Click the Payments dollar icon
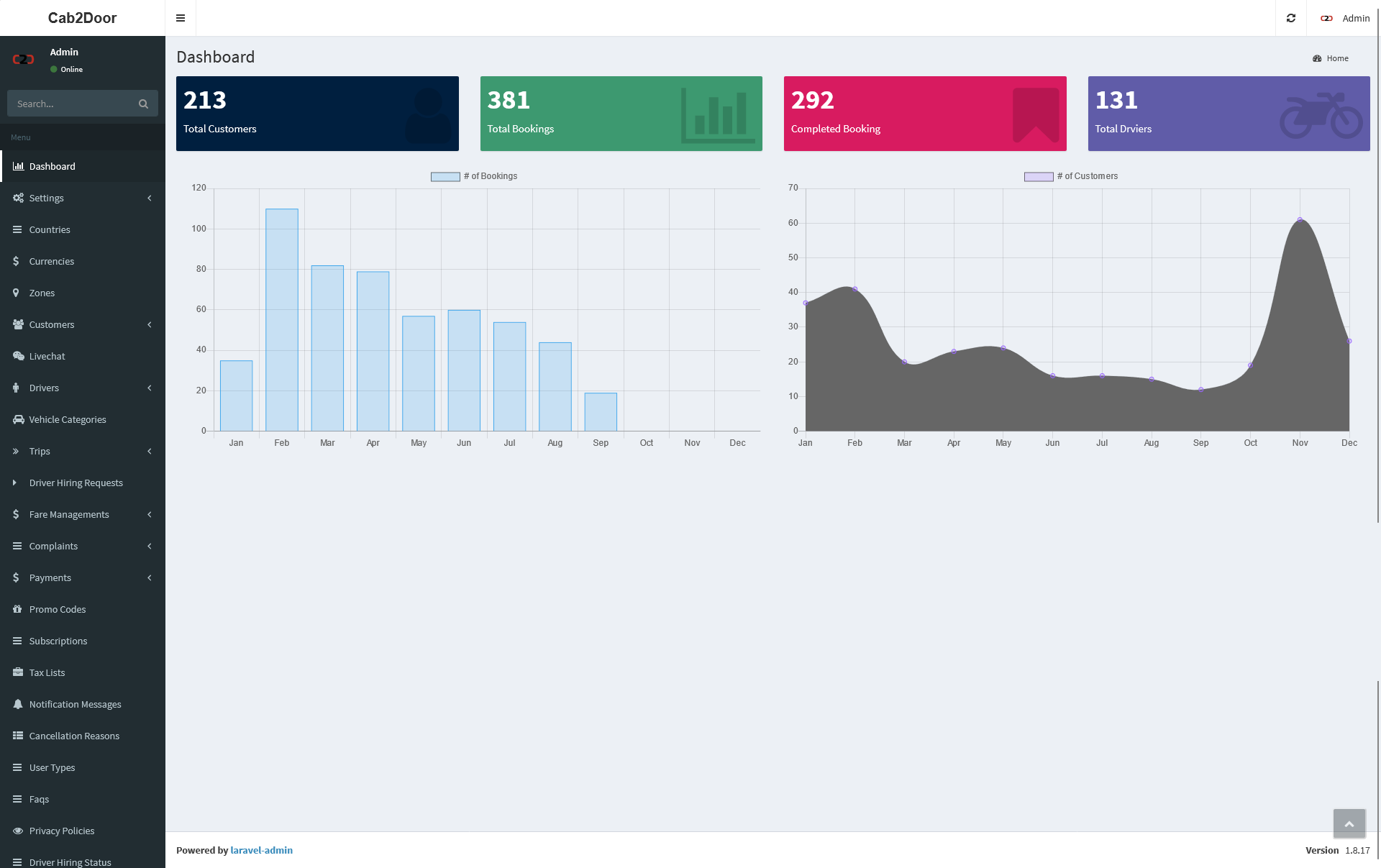Screen dimensions: 1381x868 (x=16, y=577)
